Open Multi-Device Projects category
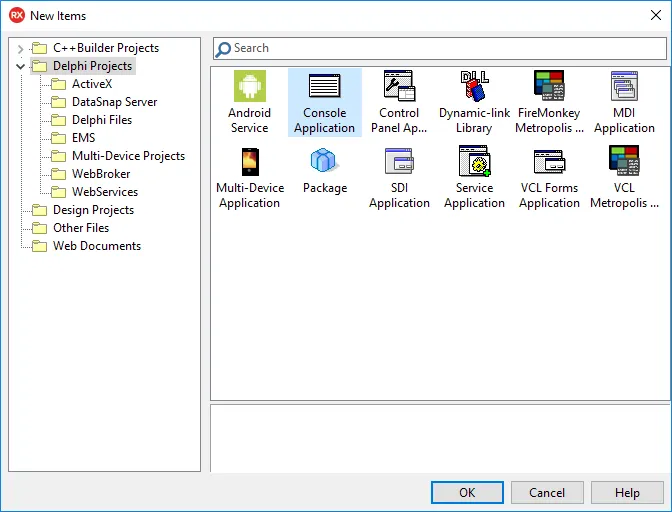 click(128, 156)
